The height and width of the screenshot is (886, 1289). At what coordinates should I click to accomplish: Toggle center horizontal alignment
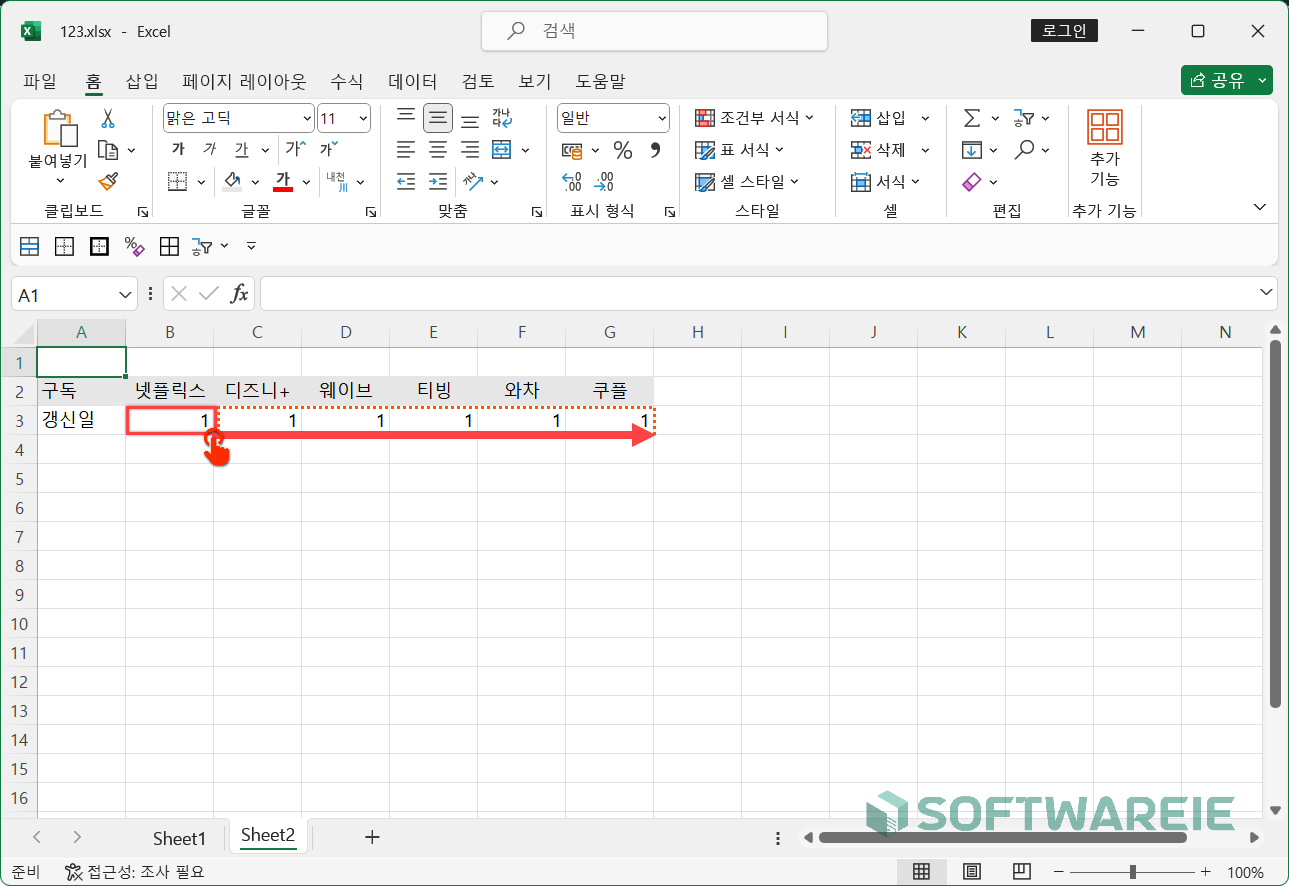pos(438,150)
